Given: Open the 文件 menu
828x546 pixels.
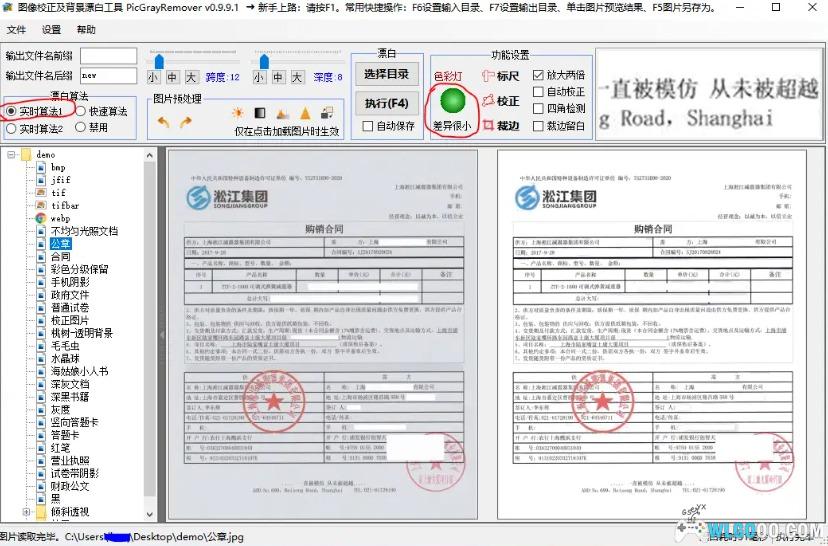Looking at the screenshot, I should point(16,30).
